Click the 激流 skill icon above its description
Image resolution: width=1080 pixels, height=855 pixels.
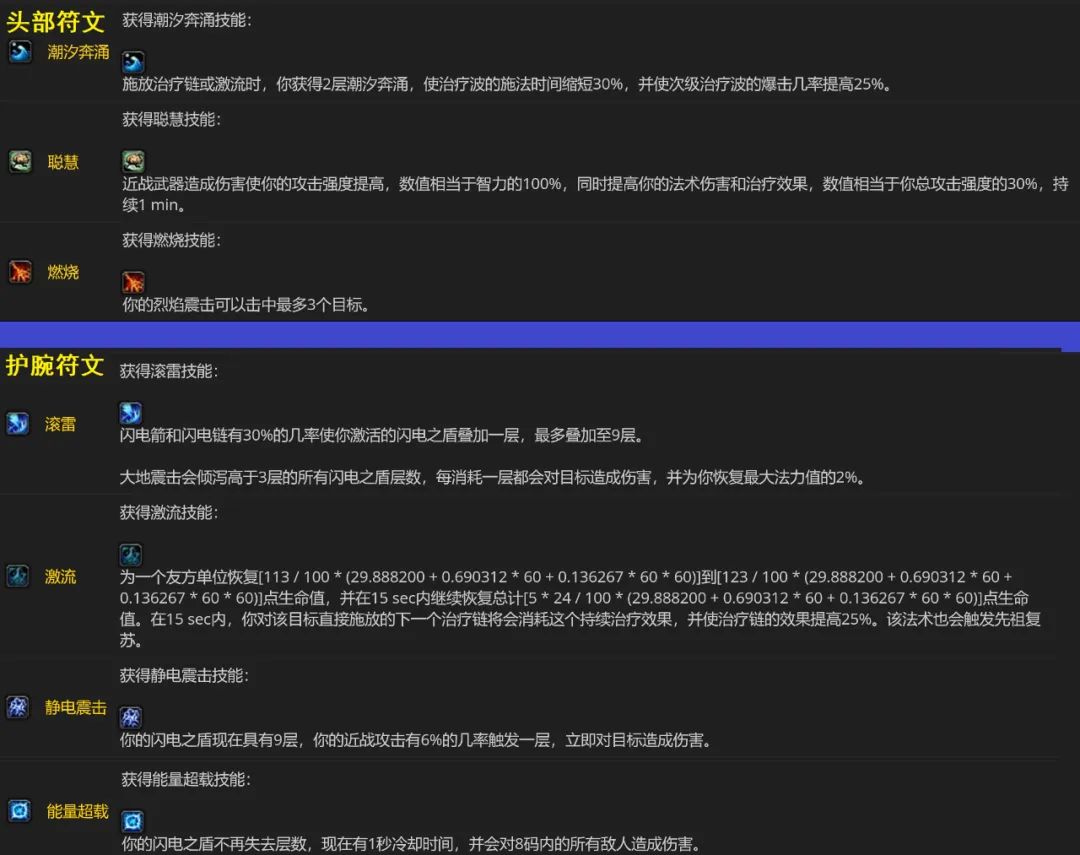point(130,555)
